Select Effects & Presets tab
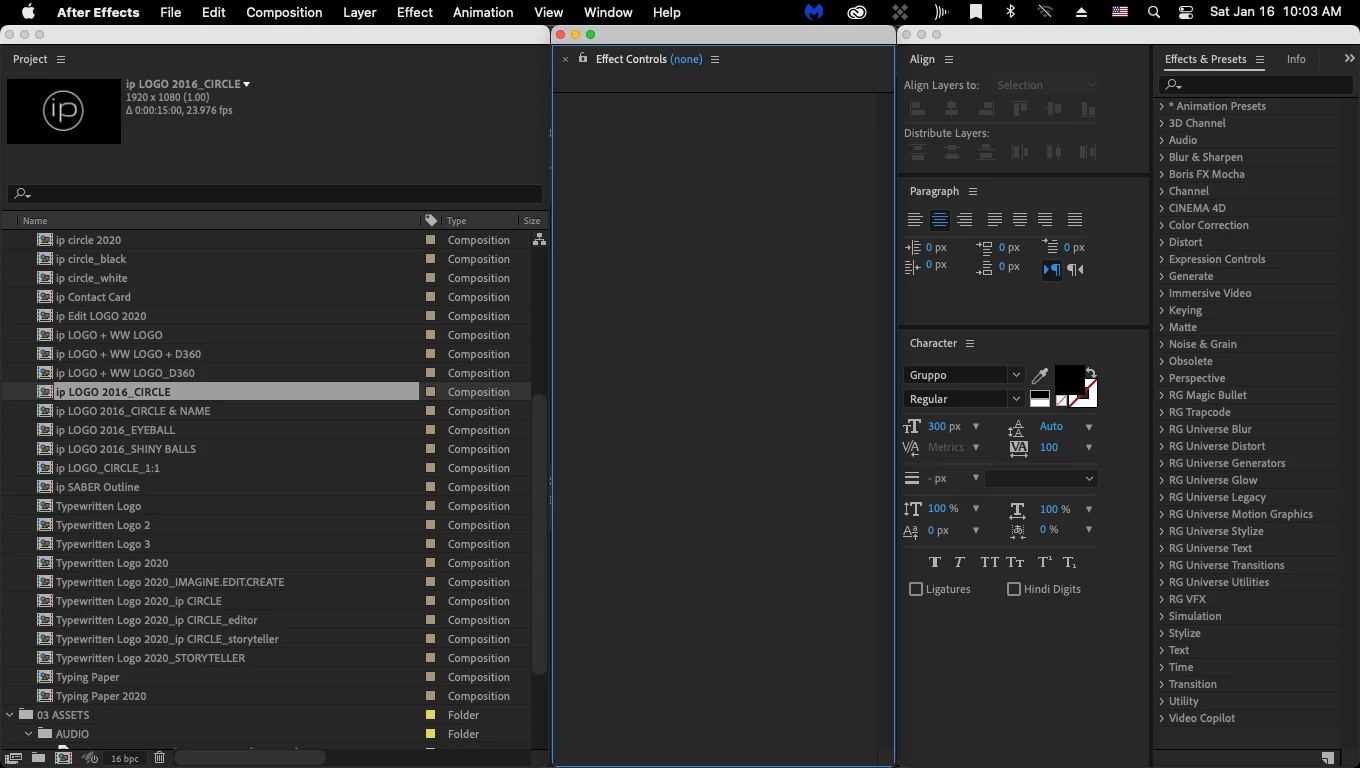Viewport: 1360px width, 768px height. (1205, 59)
